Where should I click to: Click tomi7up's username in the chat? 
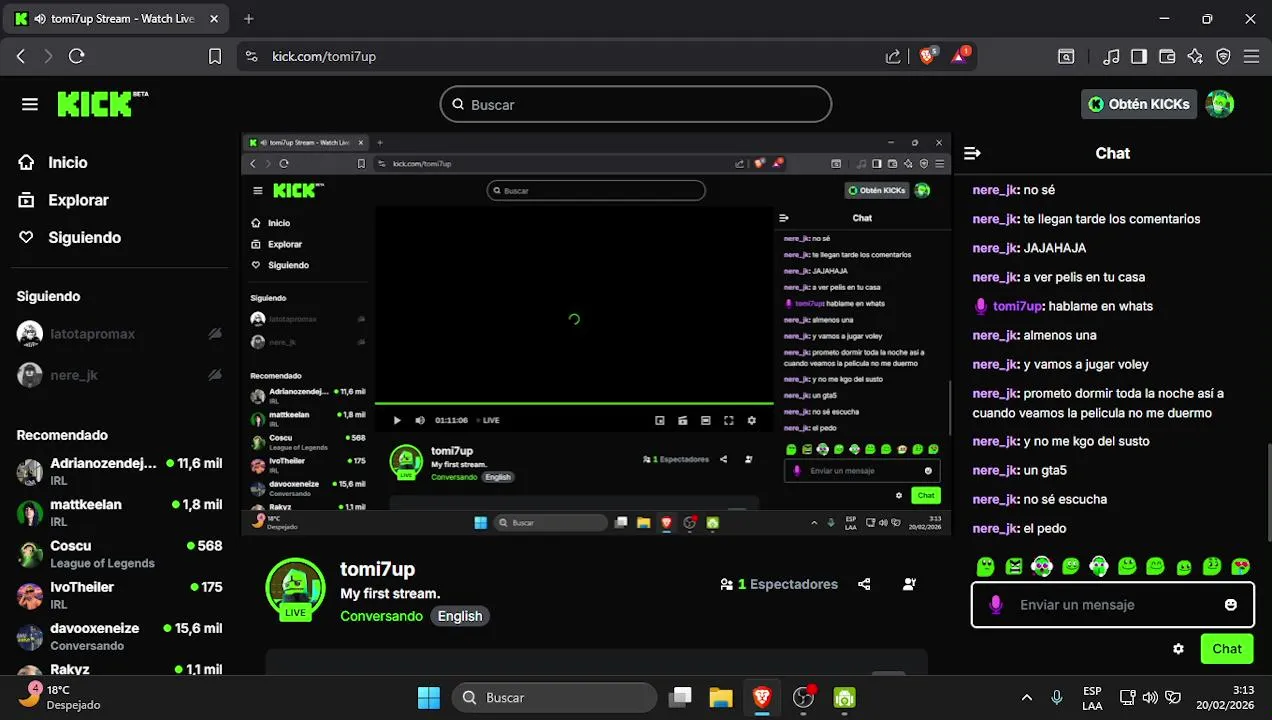tap(1018, 306)
